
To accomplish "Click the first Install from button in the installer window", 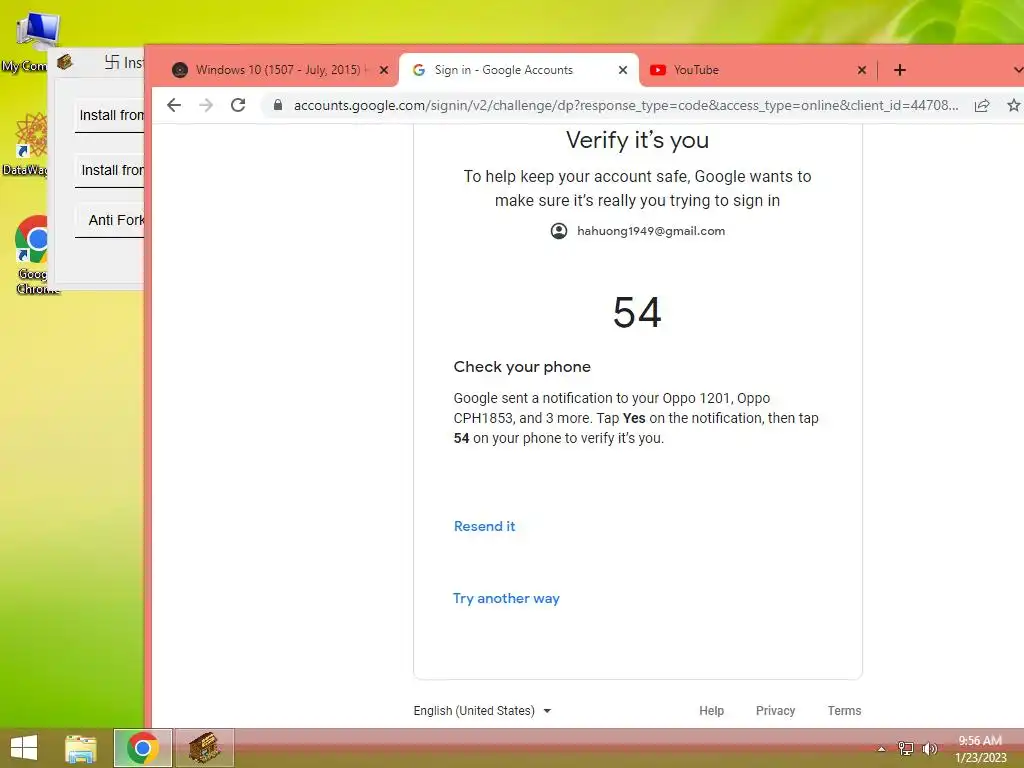I will pyautogui.click(x=110, y=116).
